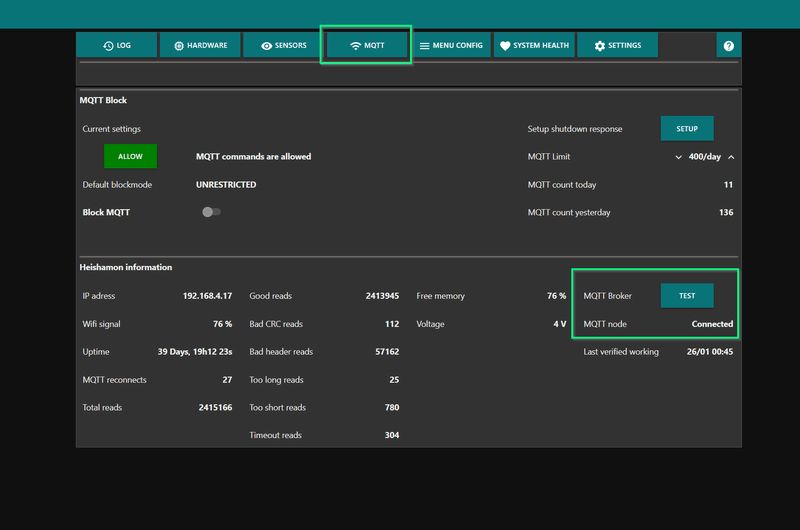Click the green ALLOW button
Screen dimensions: 800x530
coord(130,156)
